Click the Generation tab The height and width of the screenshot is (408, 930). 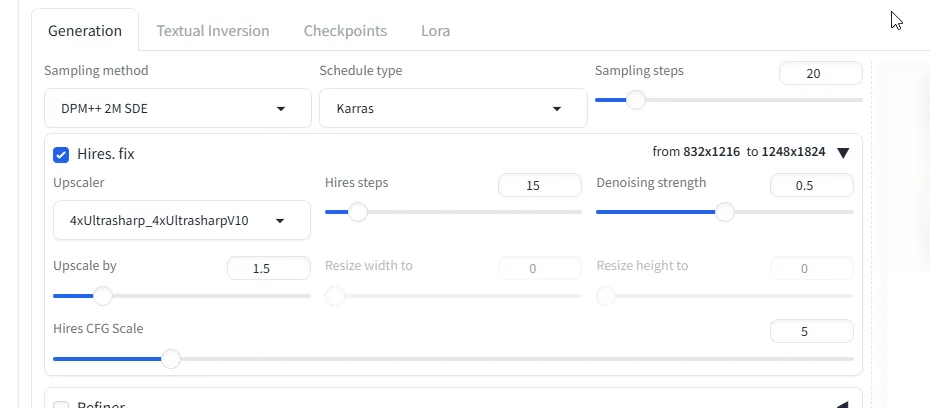pos(85,31)
